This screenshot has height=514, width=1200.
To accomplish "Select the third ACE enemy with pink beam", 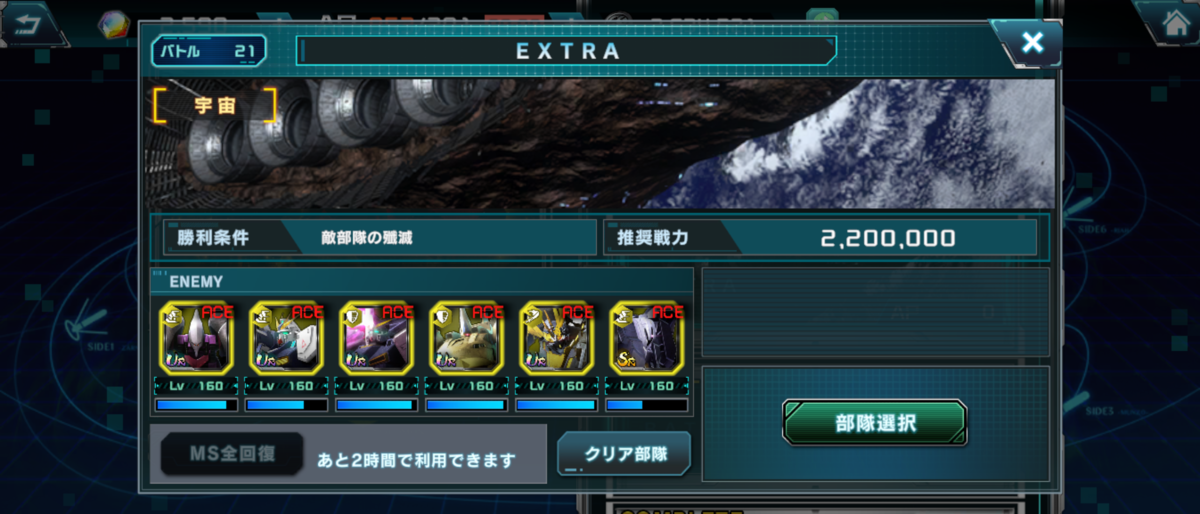I will click(x=377, y=338).
